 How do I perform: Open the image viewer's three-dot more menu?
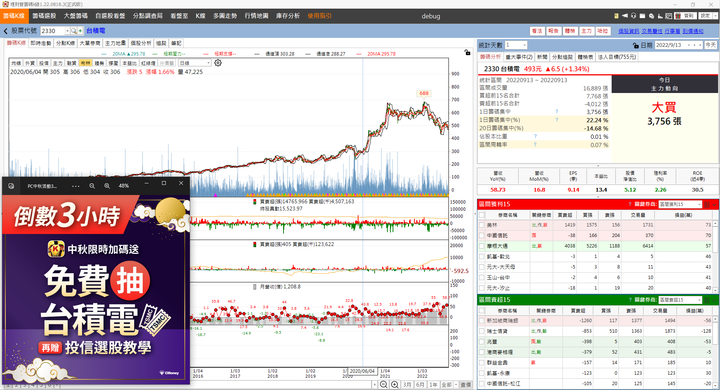tap(76, 186)
